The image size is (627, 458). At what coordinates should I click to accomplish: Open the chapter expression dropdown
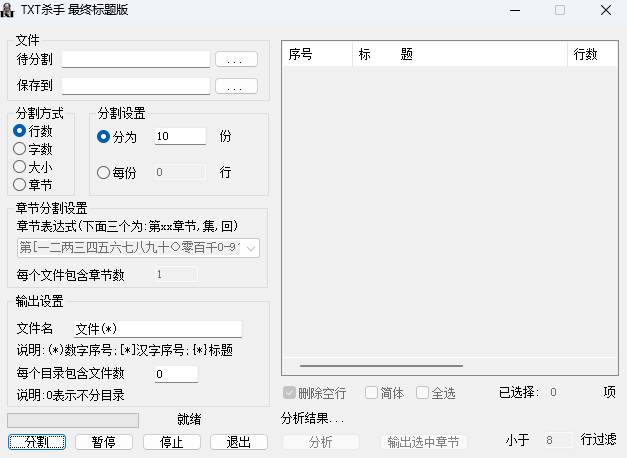[x=252, y=248]
